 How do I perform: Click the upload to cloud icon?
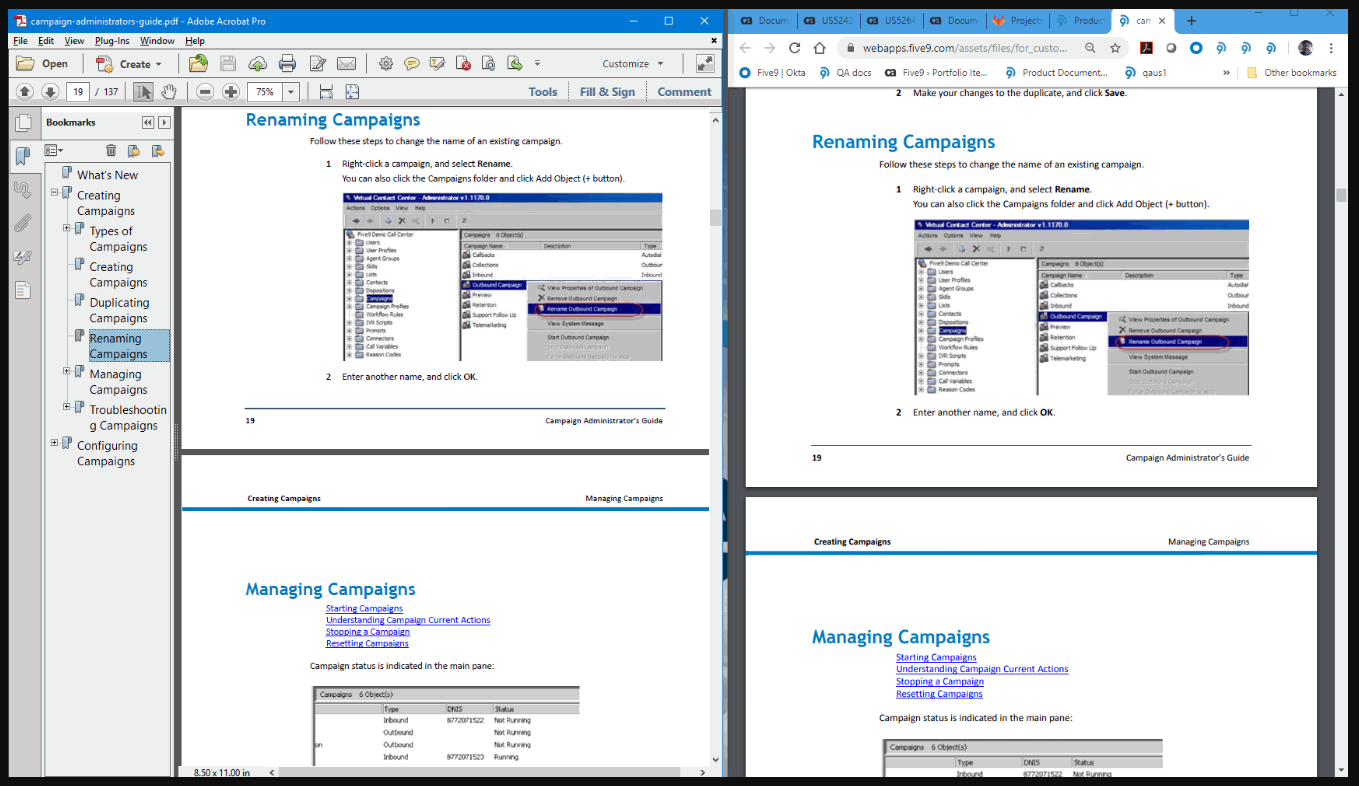click(x=257, y=64)
